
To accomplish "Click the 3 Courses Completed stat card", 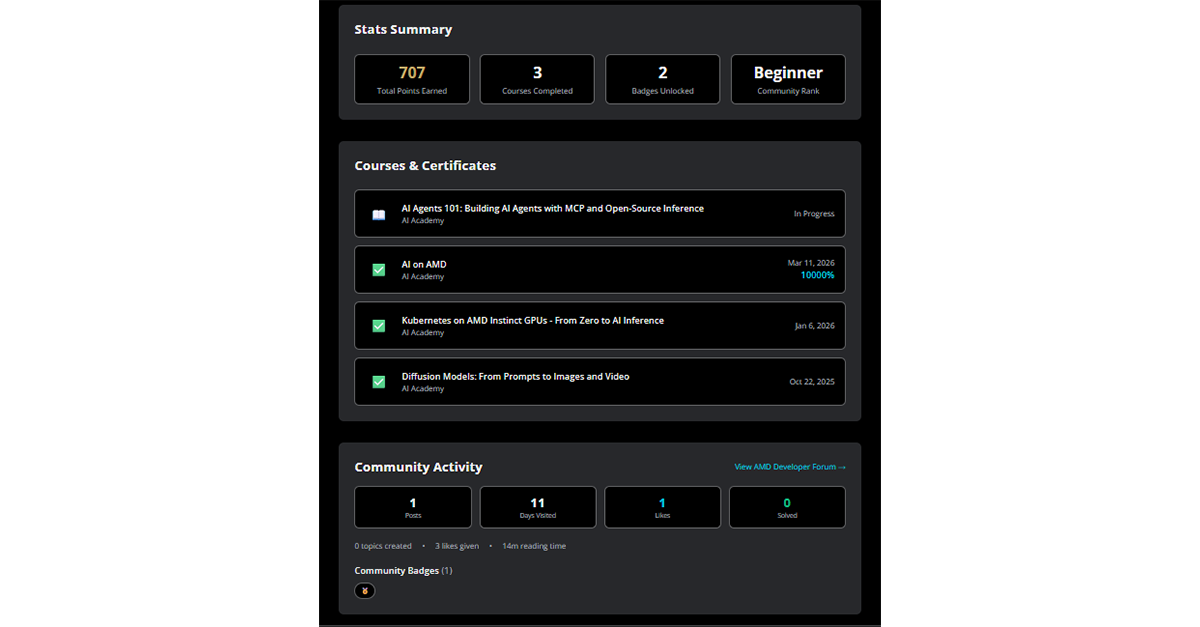I will coord(537,79).
